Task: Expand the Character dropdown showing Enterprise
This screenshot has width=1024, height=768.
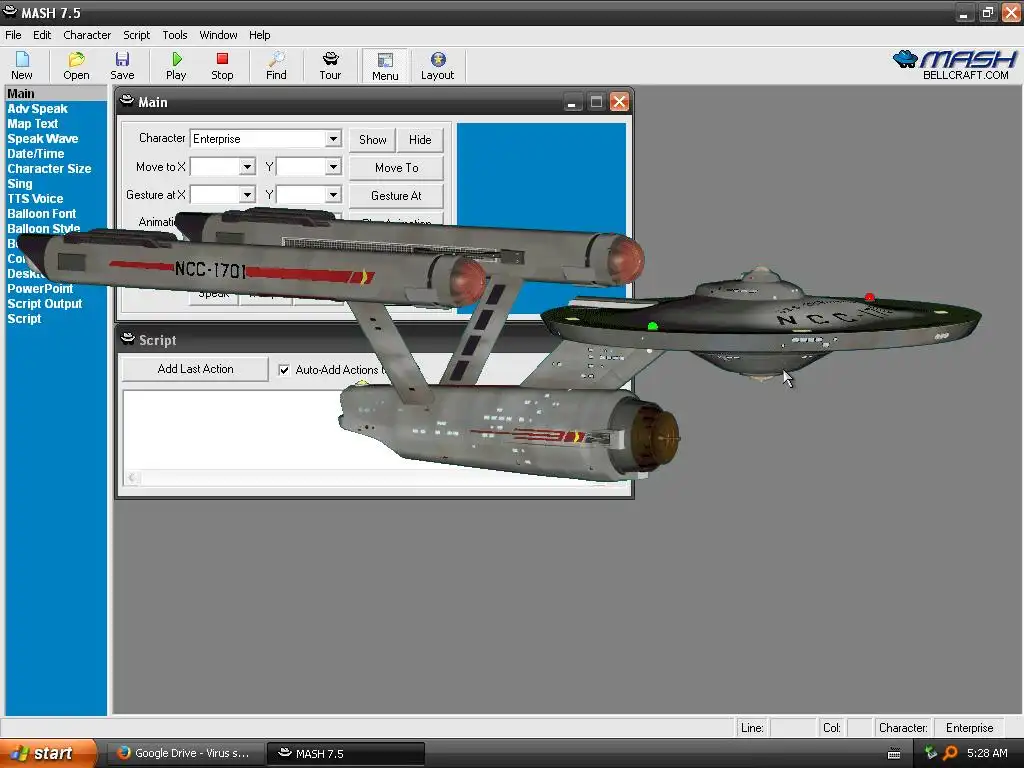Action: [333, 138]
